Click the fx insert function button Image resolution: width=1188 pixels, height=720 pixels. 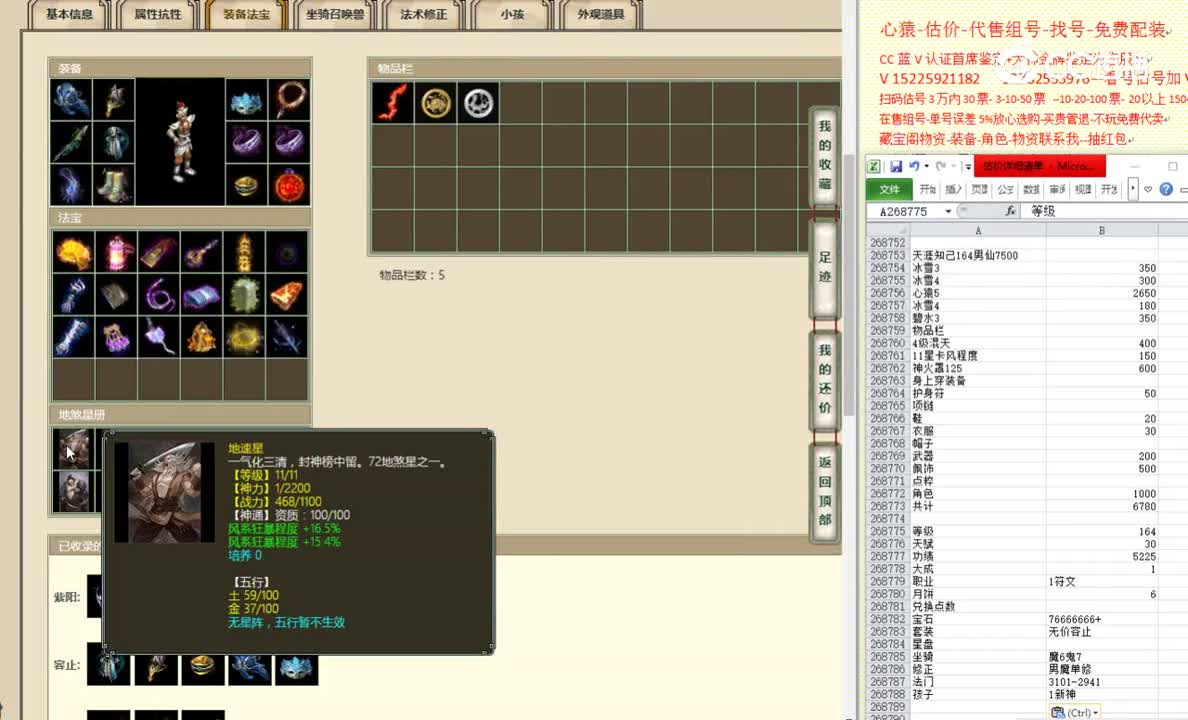tap(1010, 211)
